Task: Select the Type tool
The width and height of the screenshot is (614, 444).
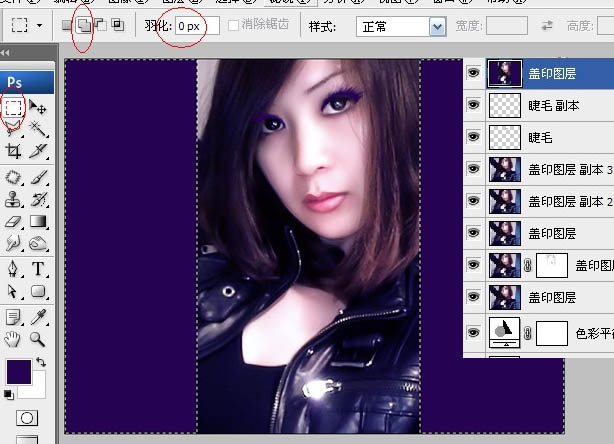Action: (x=38, y=269)
